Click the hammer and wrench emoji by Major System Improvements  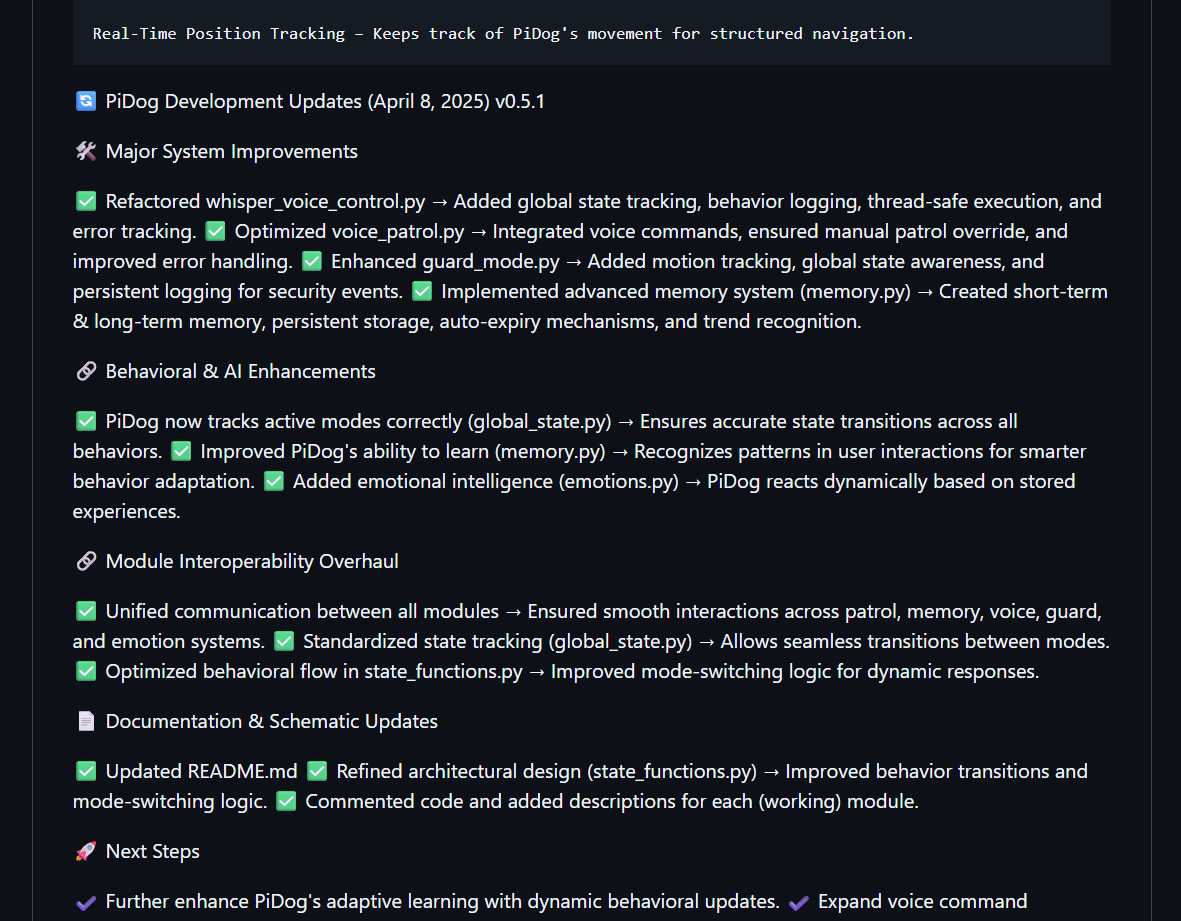[x=86, y=151]
